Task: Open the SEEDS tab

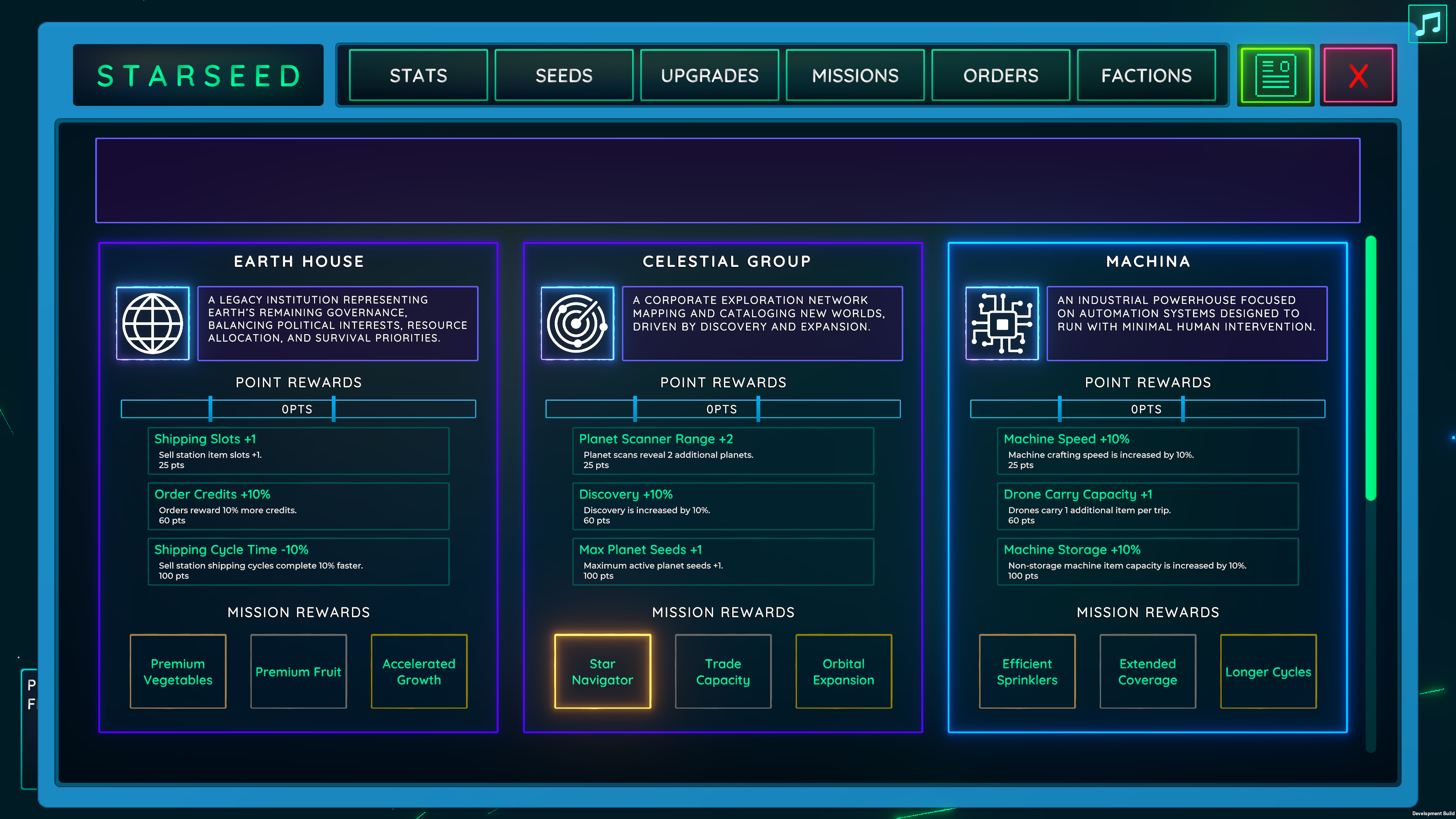Action: 563,75
